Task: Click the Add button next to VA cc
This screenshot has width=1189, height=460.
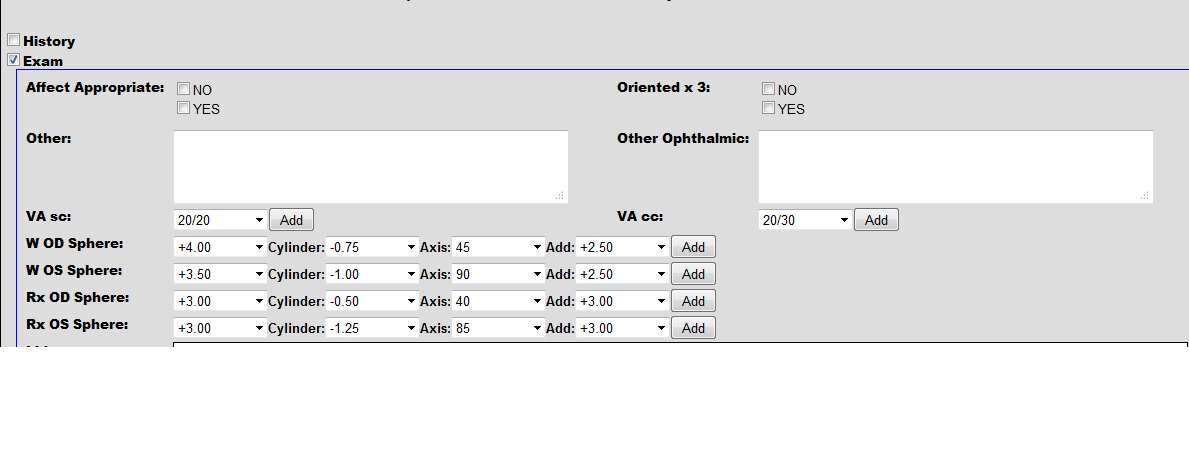Action: tap(876, 220)
